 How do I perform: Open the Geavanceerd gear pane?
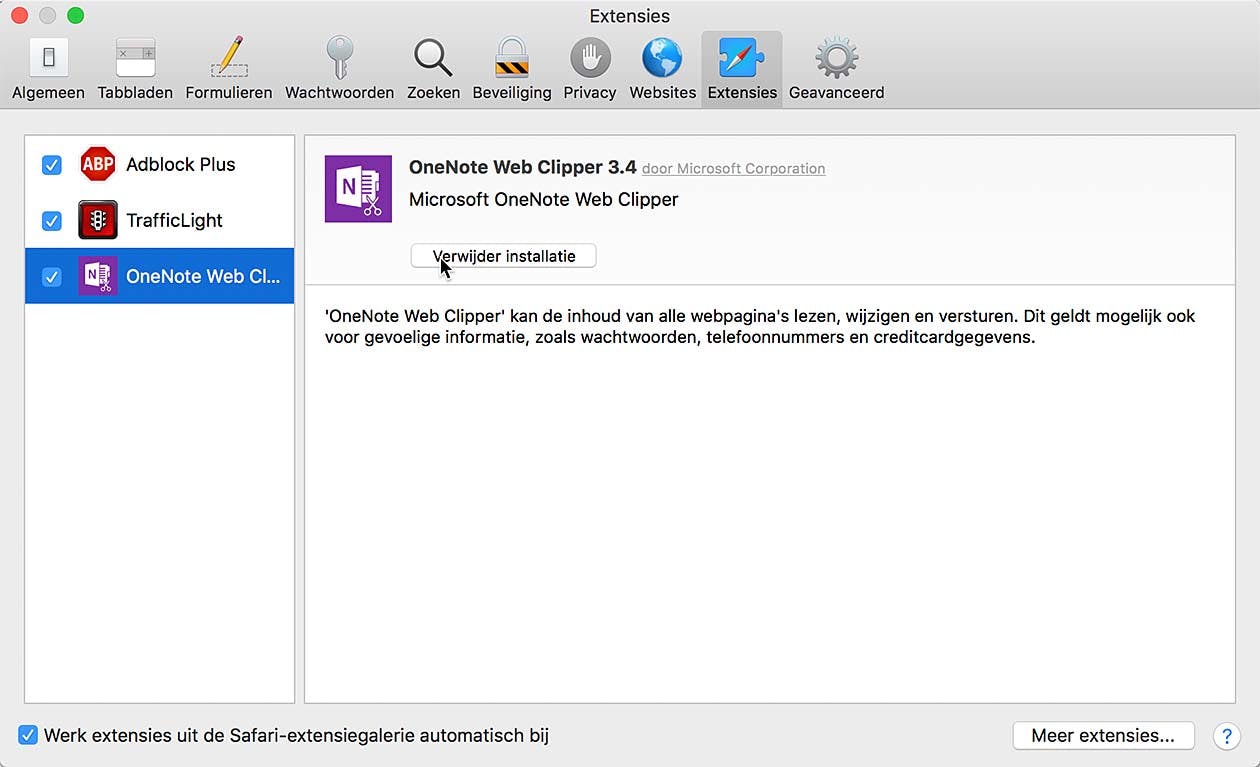837,70
